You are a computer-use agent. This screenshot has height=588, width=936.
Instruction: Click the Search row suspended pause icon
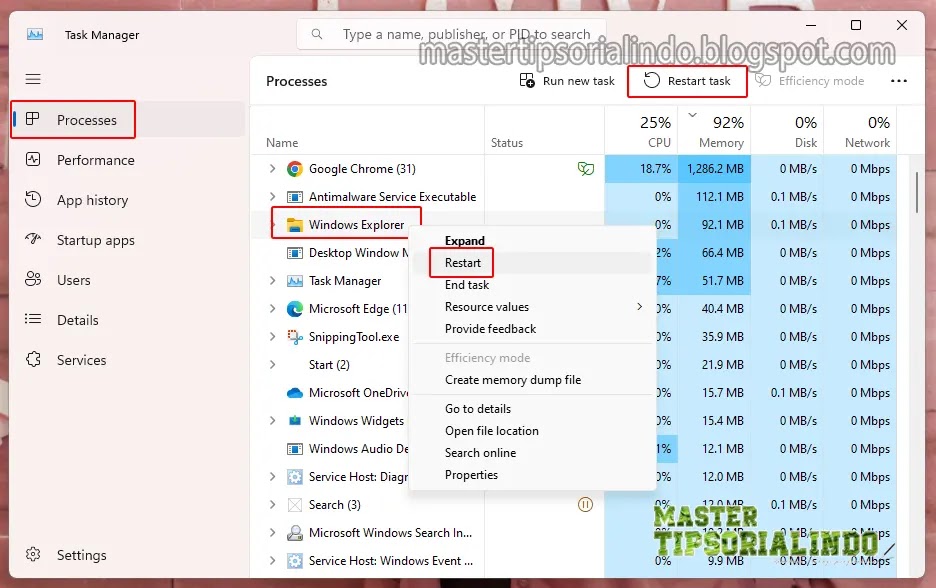[586, 505]
